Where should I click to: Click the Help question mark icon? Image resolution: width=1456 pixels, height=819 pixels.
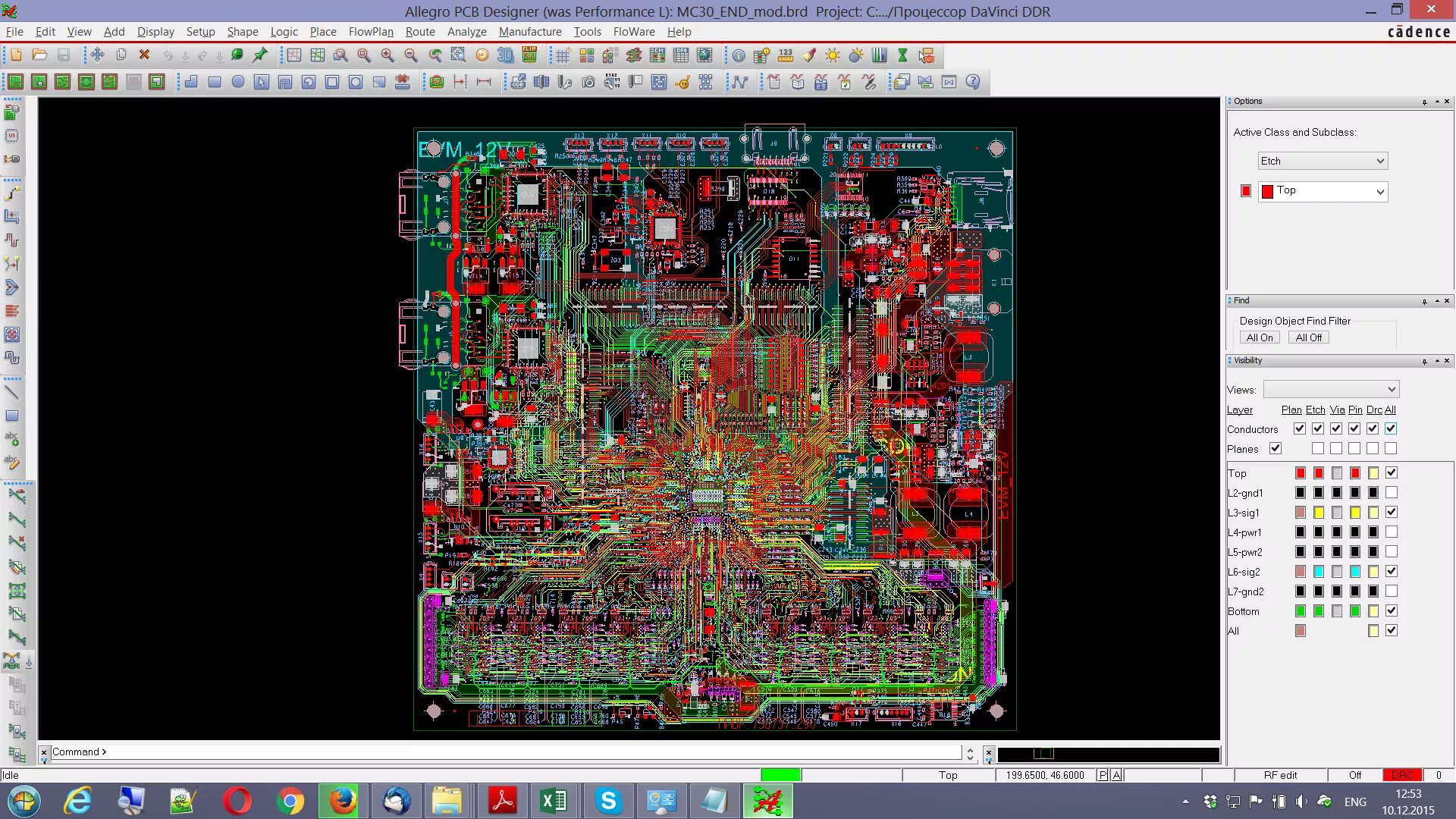pos(973,82)
